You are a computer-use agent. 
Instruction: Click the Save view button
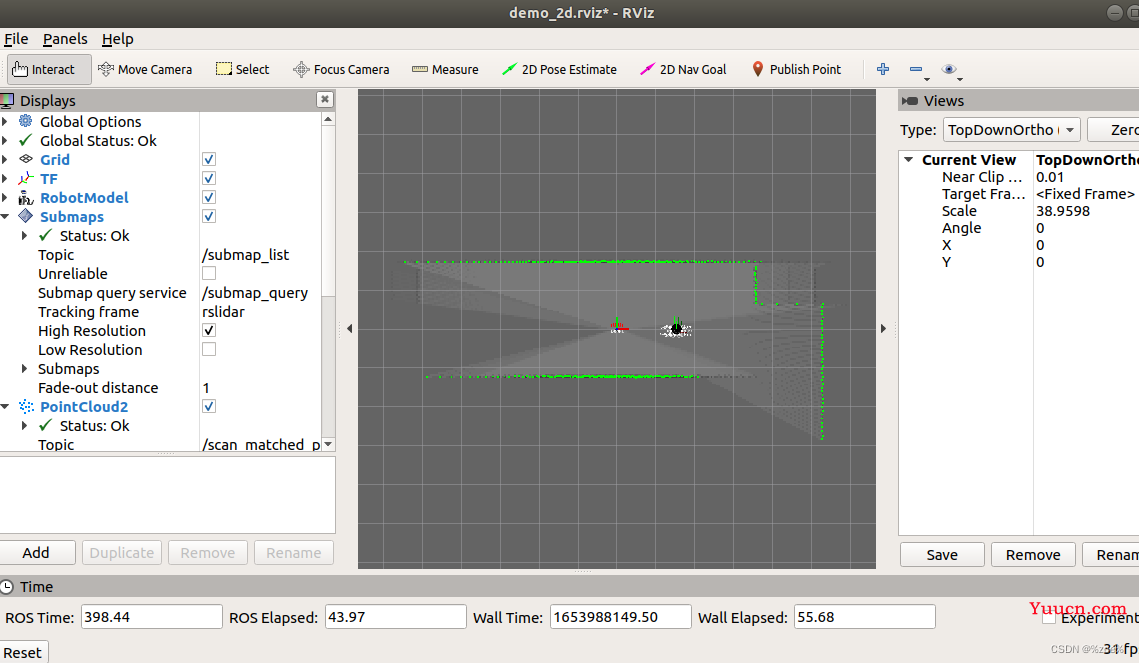[942, 555]
